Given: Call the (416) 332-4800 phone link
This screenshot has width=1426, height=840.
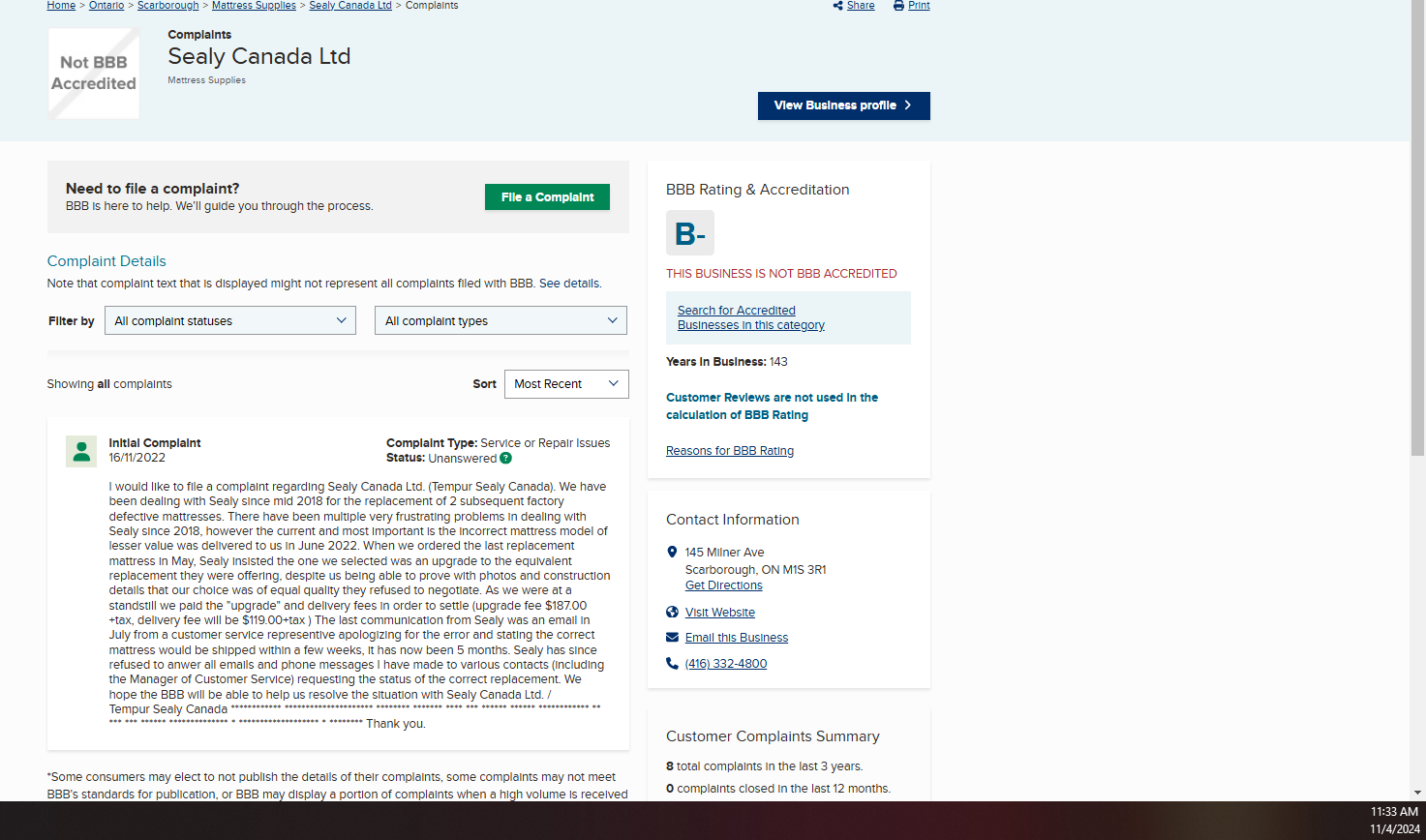Looking at the screenshot, I should (x=726, y=664).
